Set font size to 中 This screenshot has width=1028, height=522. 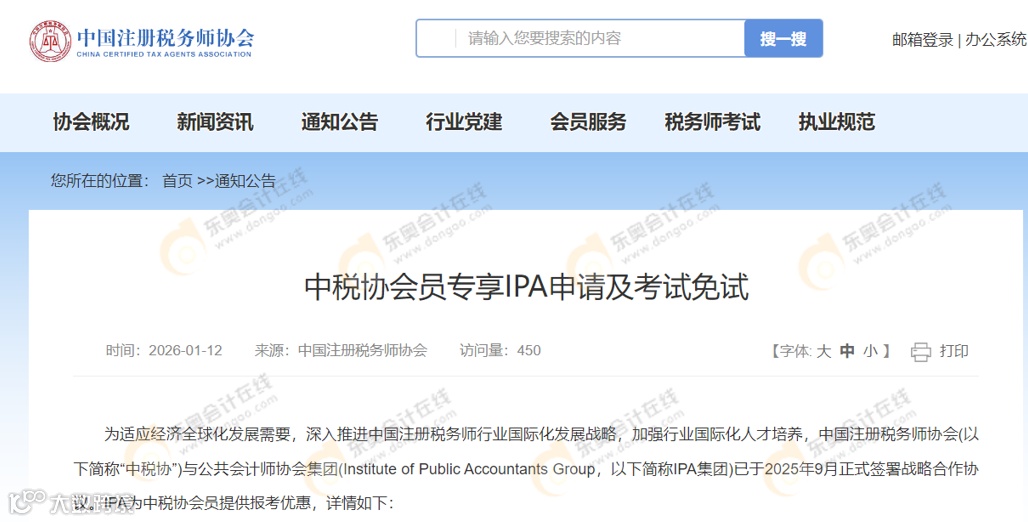coord(847,351)
